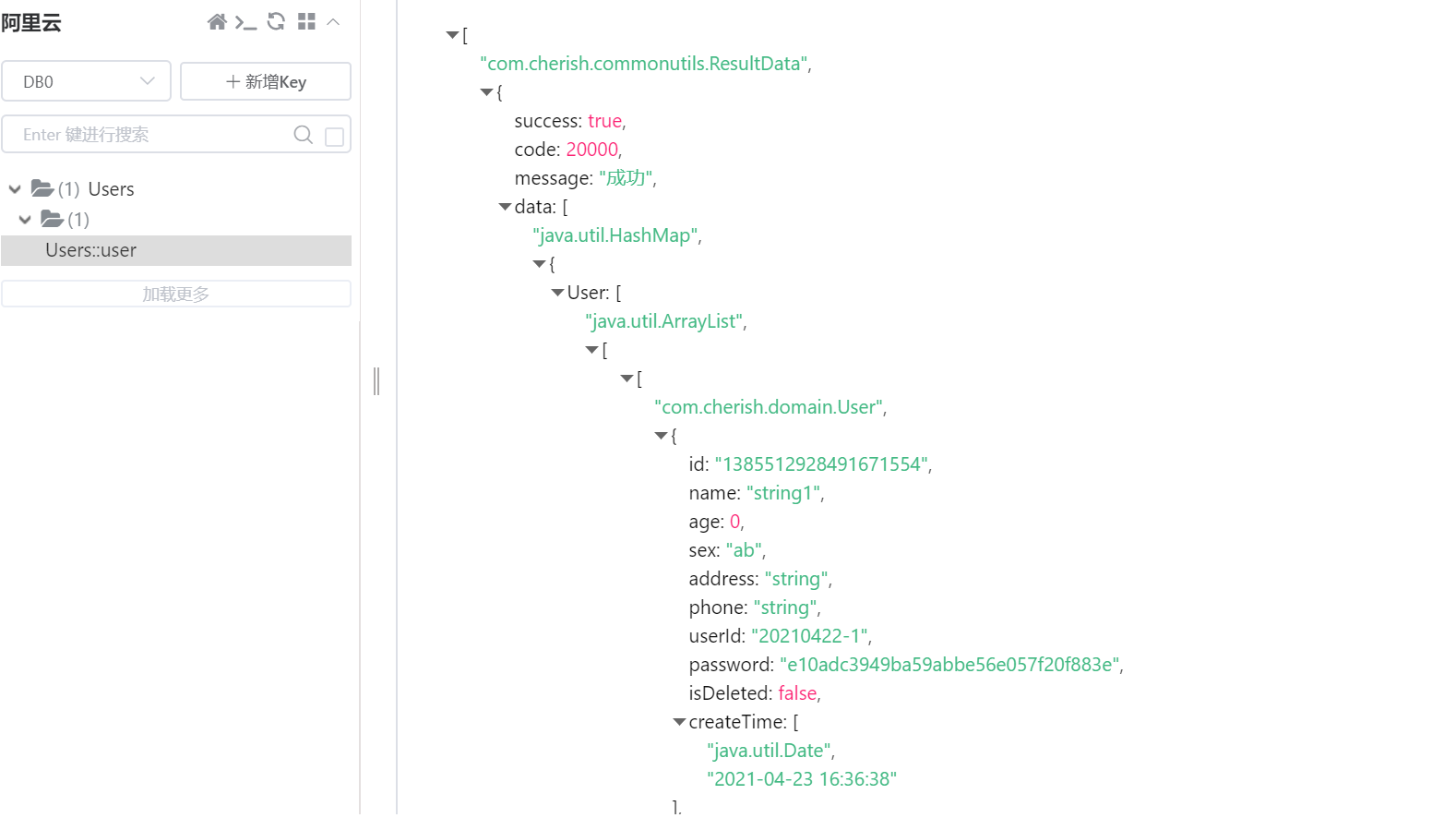Click the panel resize divider handle

[376, 380]
